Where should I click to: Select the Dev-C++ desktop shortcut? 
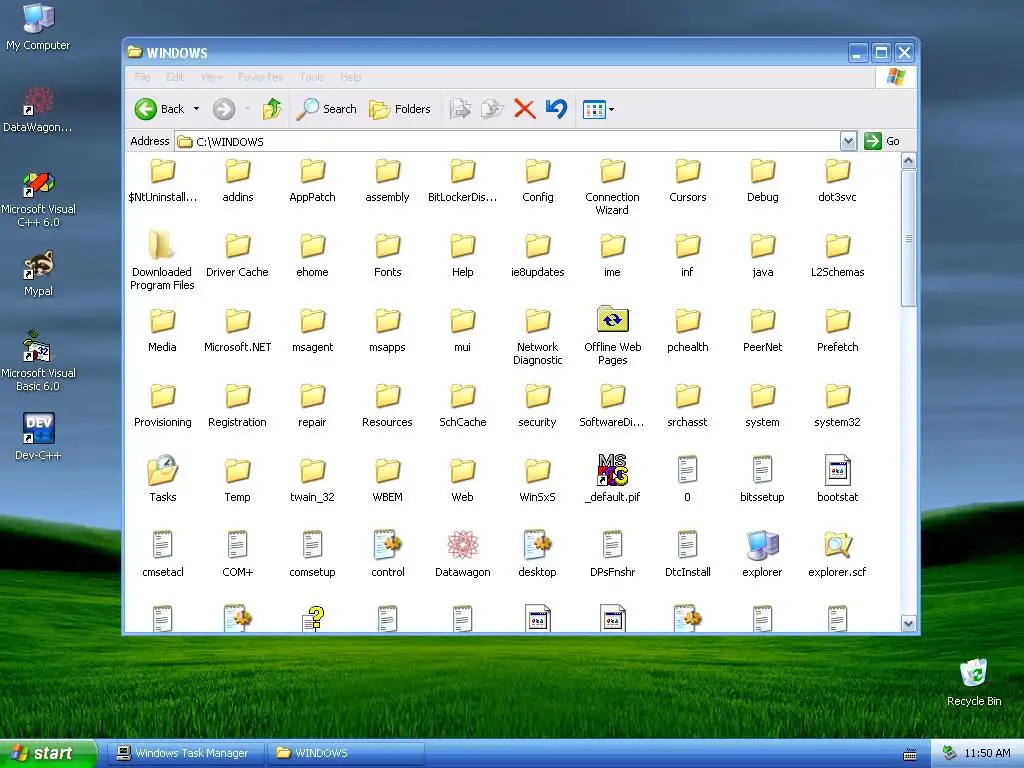[38, 436]
